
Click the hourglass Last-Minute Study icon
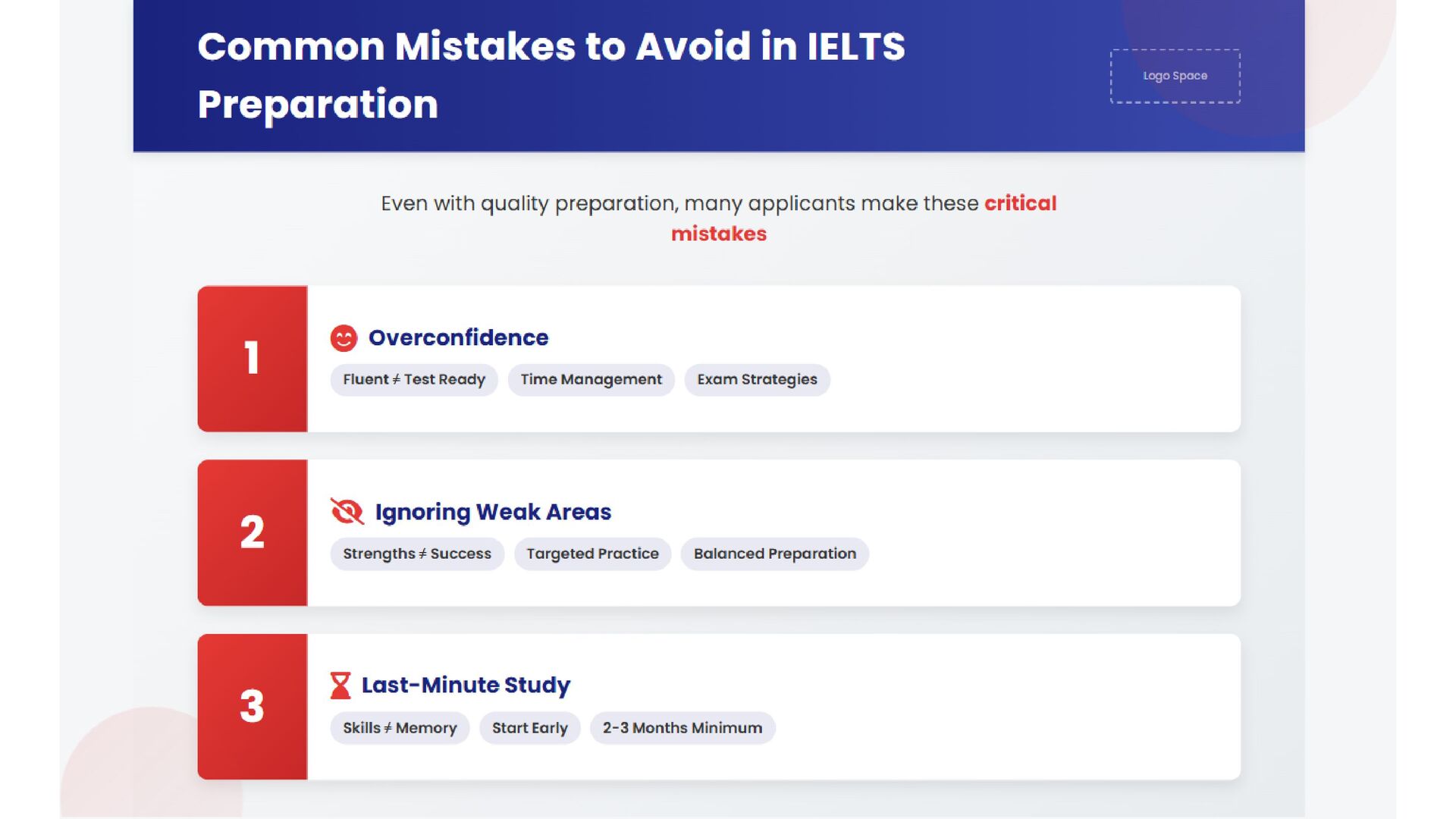point(340,686)
